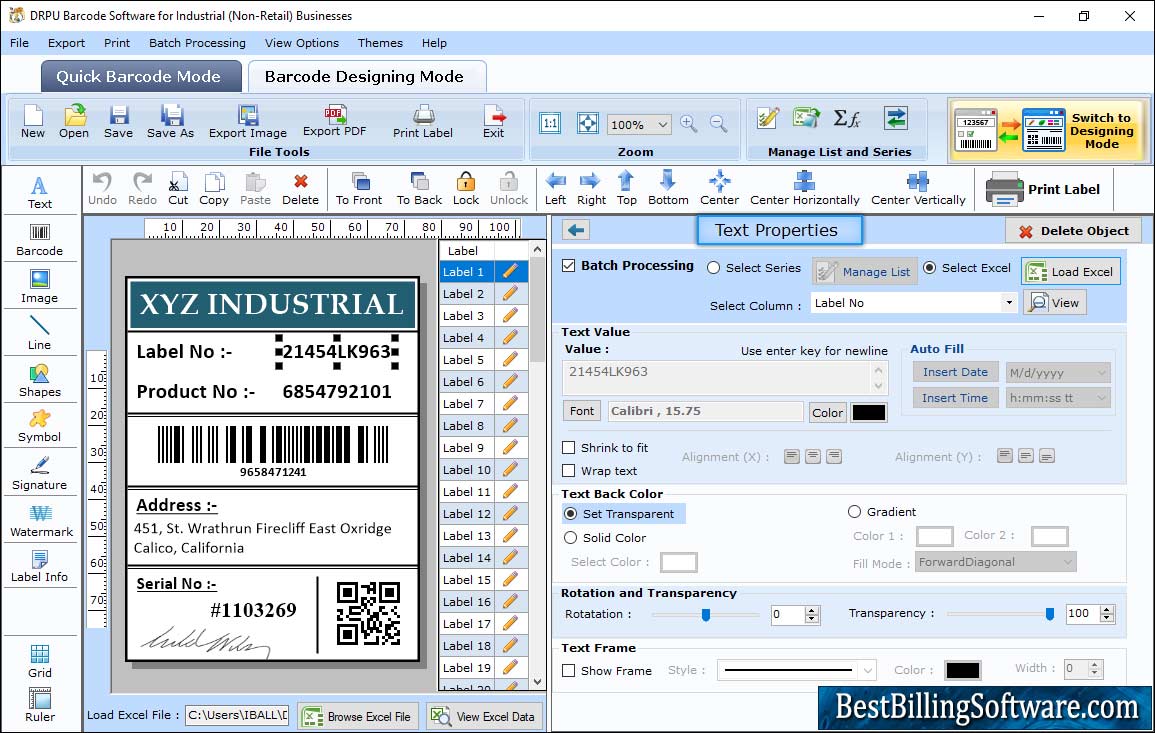The image size is (1155, 733).
Task: Lock the selected object
Action: [466, 189]
